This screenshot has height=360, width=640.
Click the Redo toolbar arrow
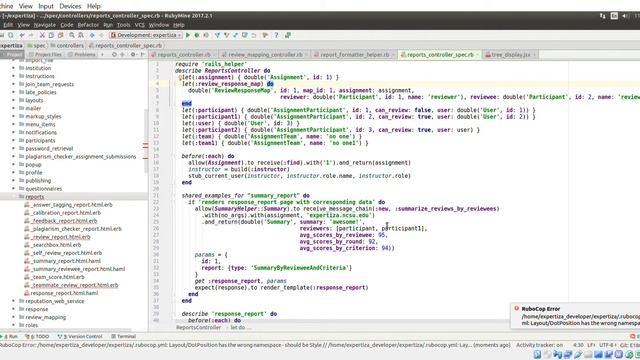click(x=31, y=36)
